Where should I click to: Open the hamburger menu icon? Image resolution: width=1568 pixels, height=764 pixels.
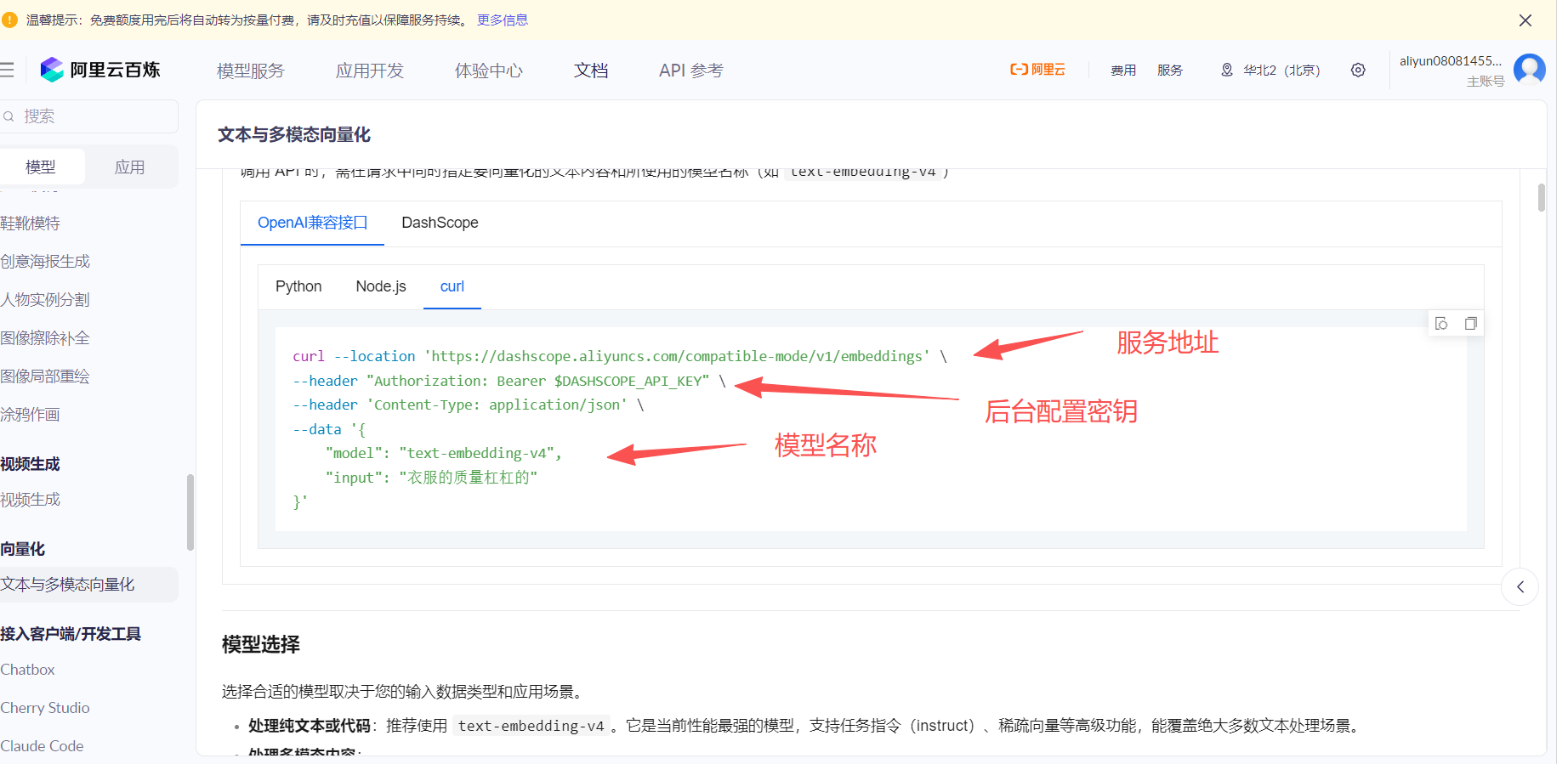pos(7,70)
